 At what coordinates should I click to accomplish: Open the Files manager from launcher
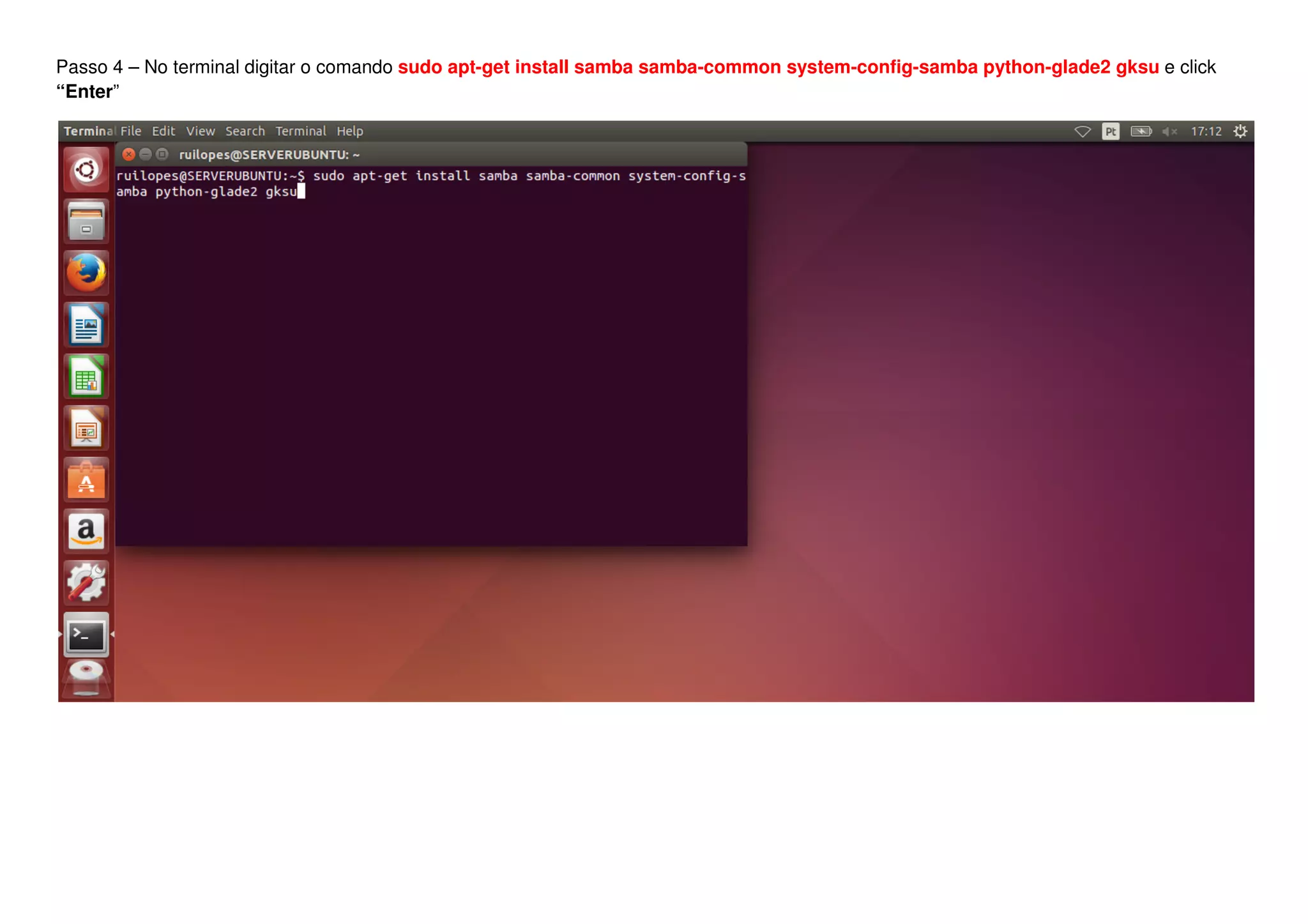pos(86,221)
